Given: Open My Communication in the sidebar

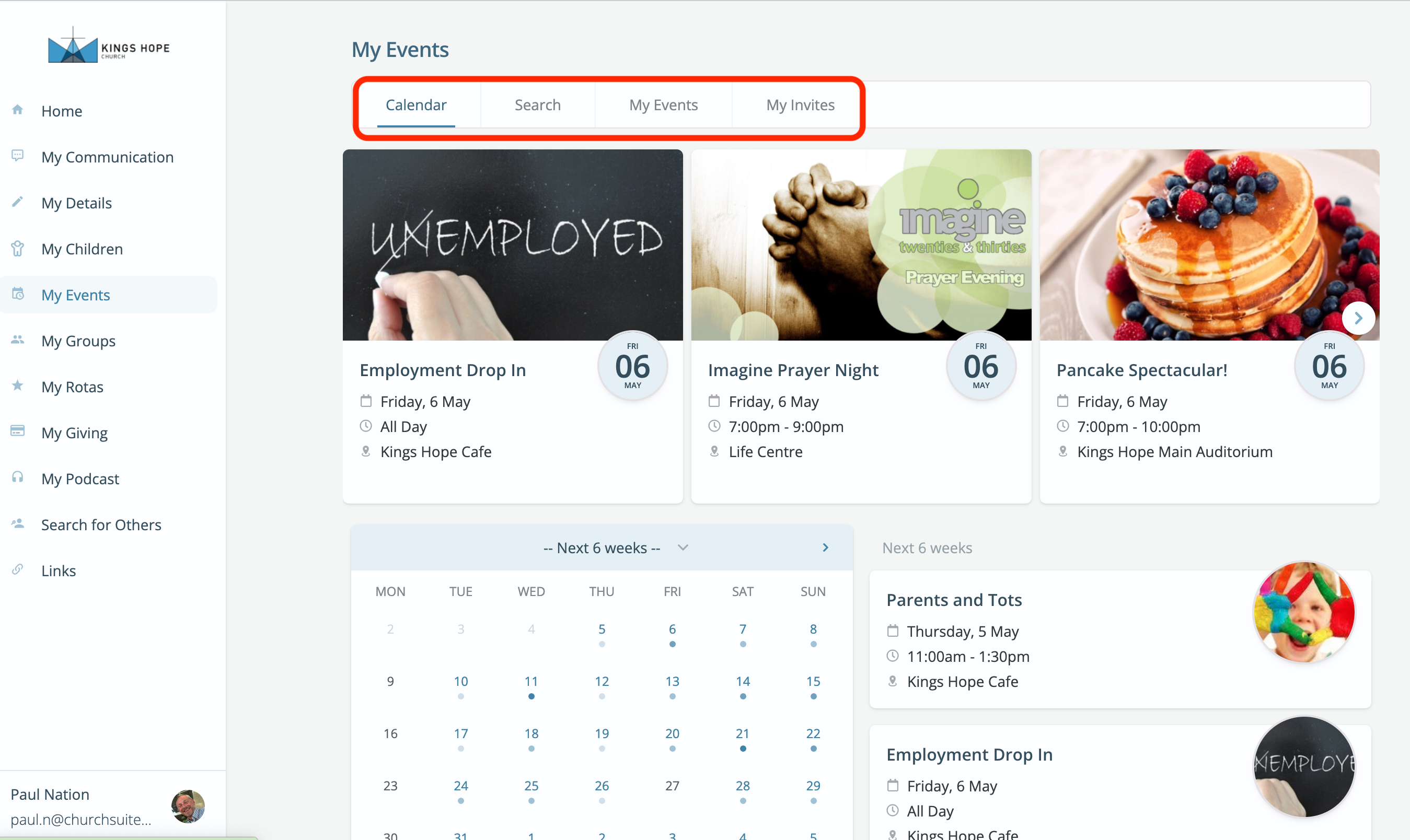Looking at the screenshot, I should 109,157.
